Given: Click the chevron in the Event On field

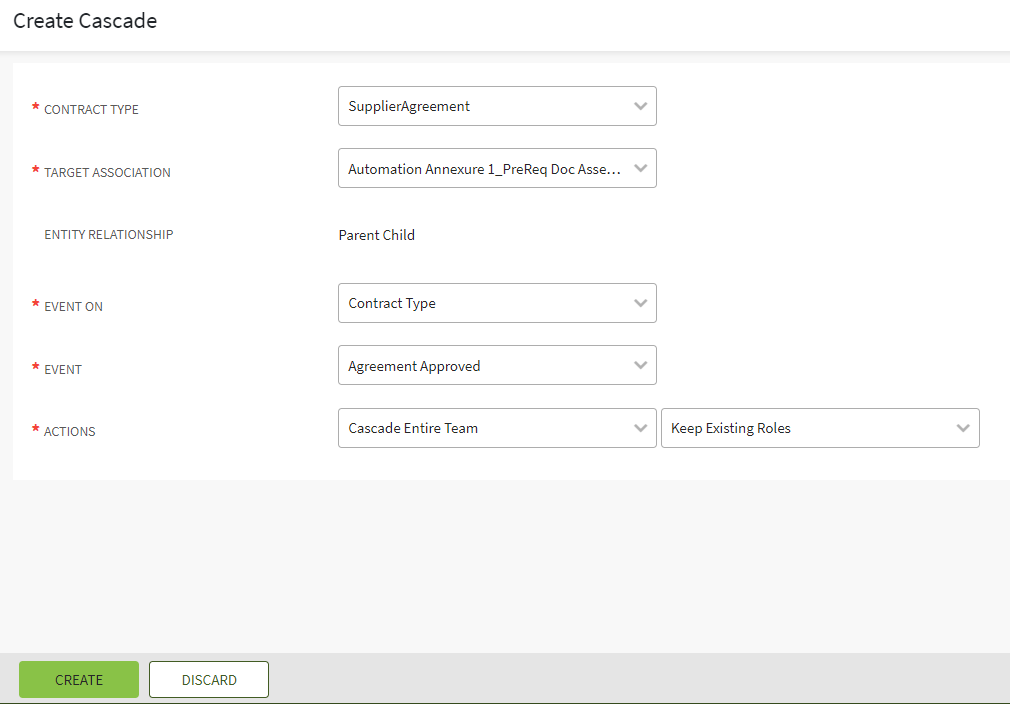Looking at the screenshot, I should [x=641, y=303].
